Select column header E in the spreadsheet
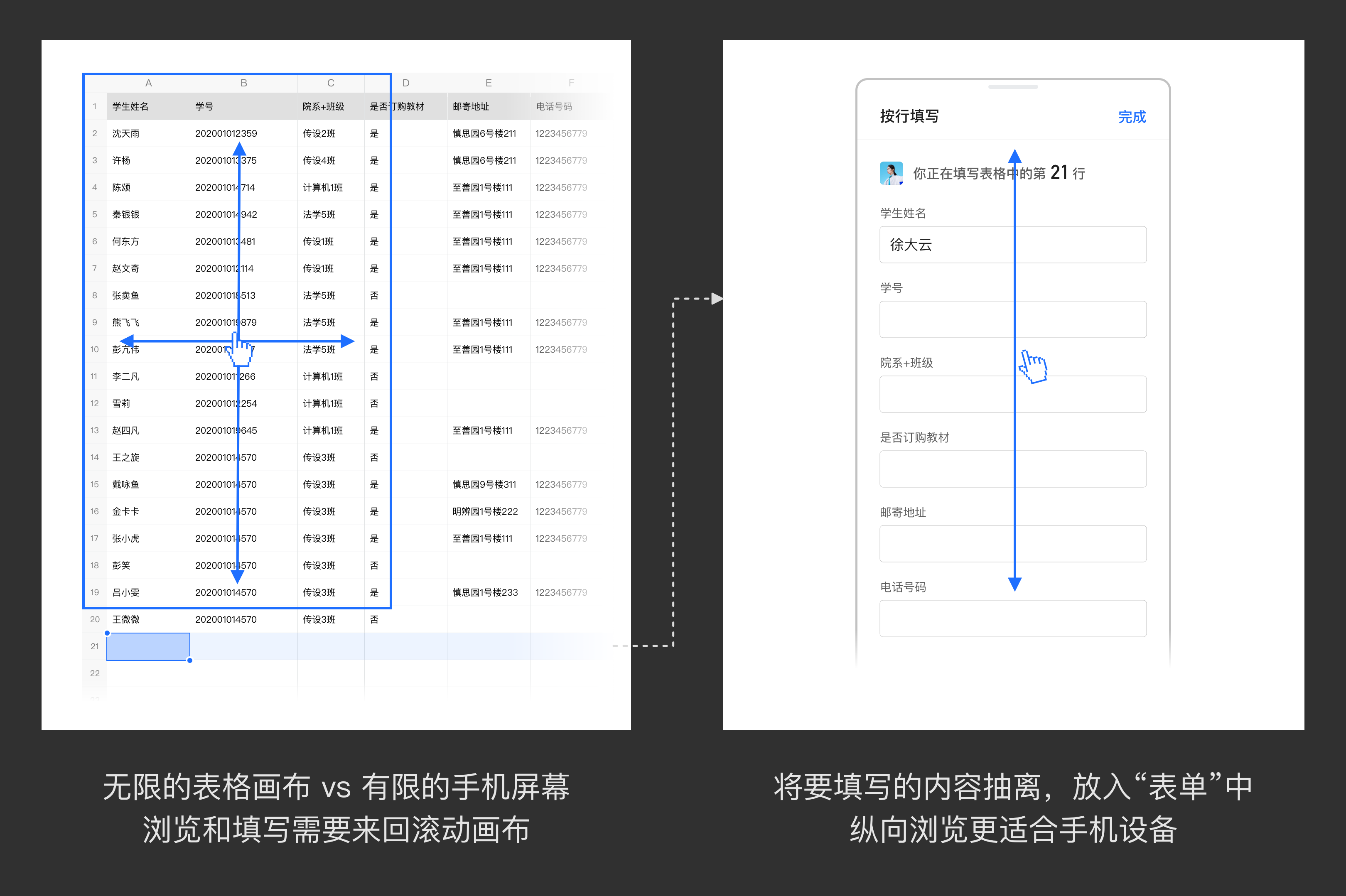The height and width of the screenshot is (896, 1346). [489, 83]
